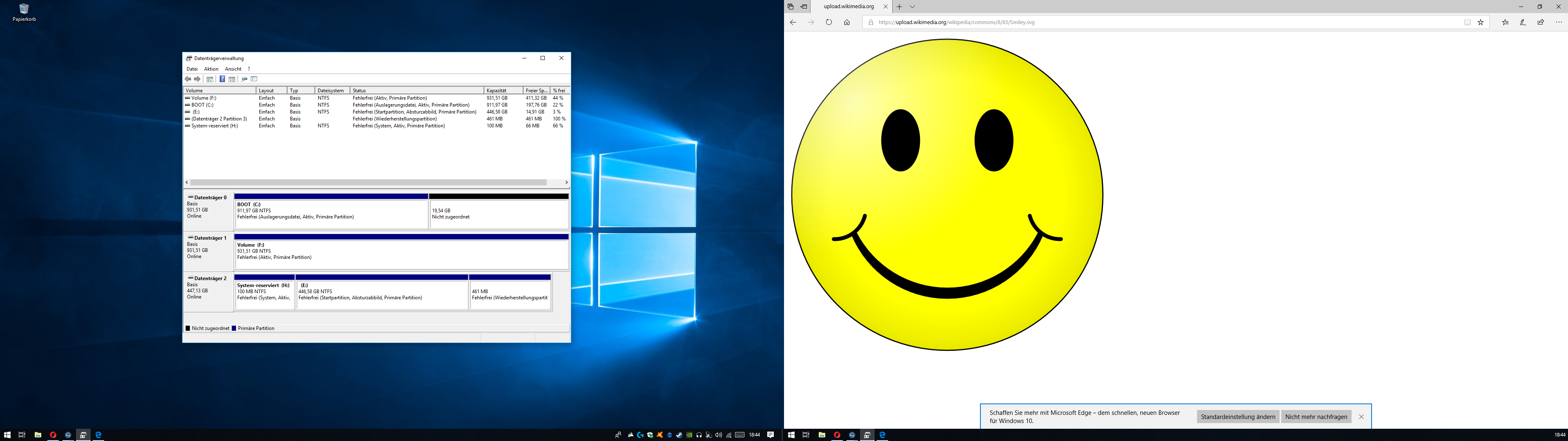Sort by the Kapazität column header
1568x441 pixels.
pos(503,90)
